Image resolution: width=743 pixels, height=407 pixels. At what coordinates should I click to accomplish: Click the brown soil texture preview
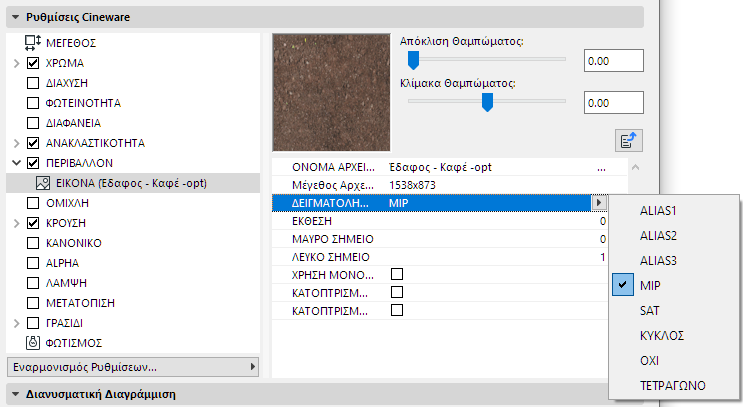pos(331,92)
